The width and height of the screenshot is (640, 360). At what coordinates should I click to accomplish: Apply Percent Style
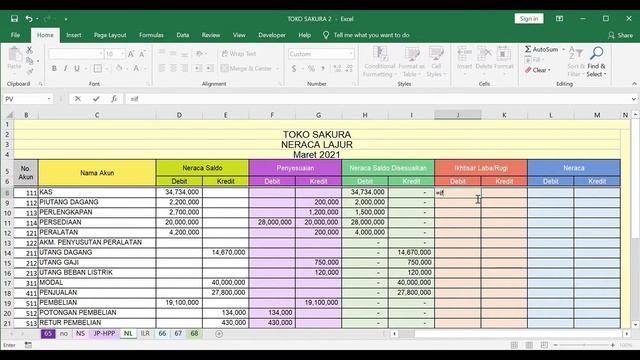tap(311, 69)
